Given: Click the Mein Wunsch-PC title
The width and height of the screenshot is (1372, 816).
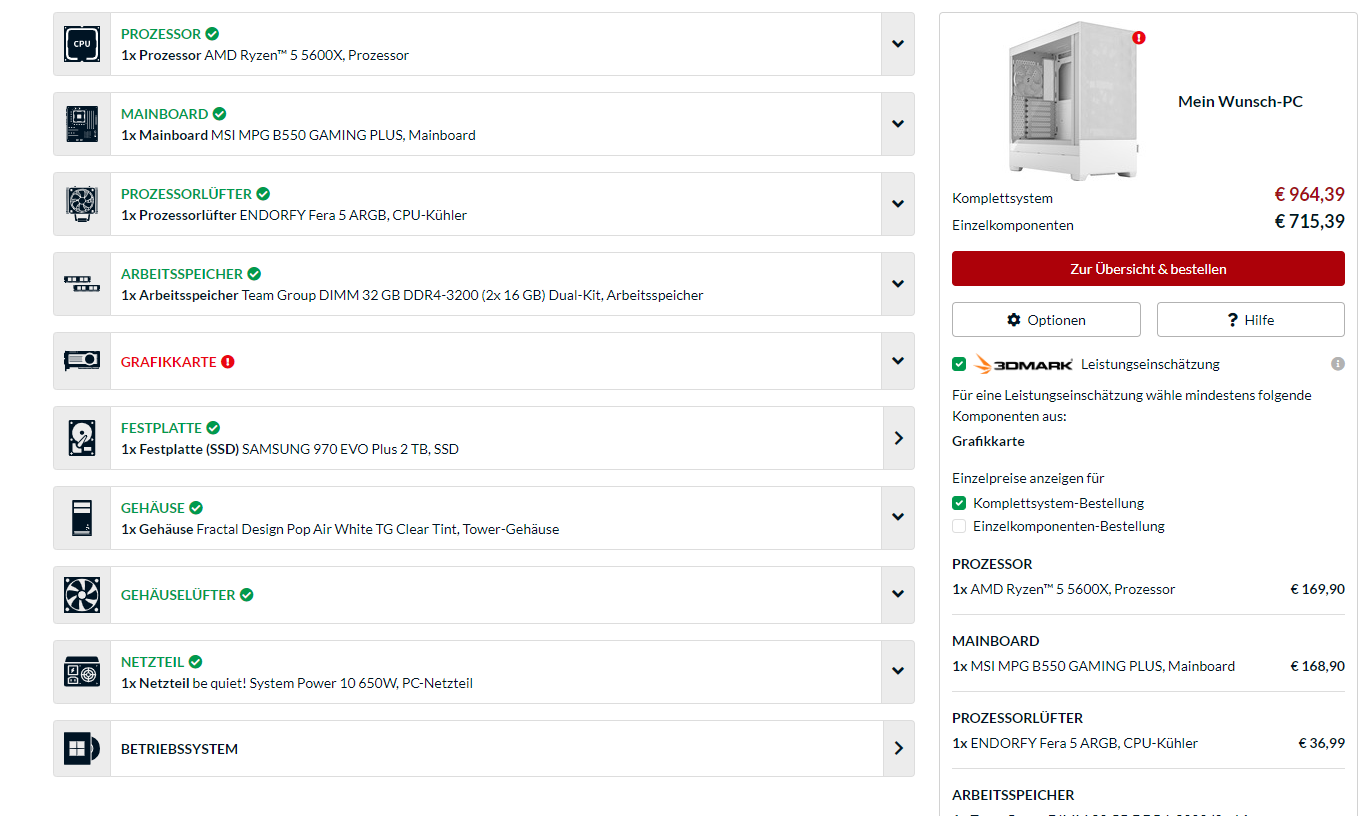Looking at the screenshot, I should [x=1240, y=101].
